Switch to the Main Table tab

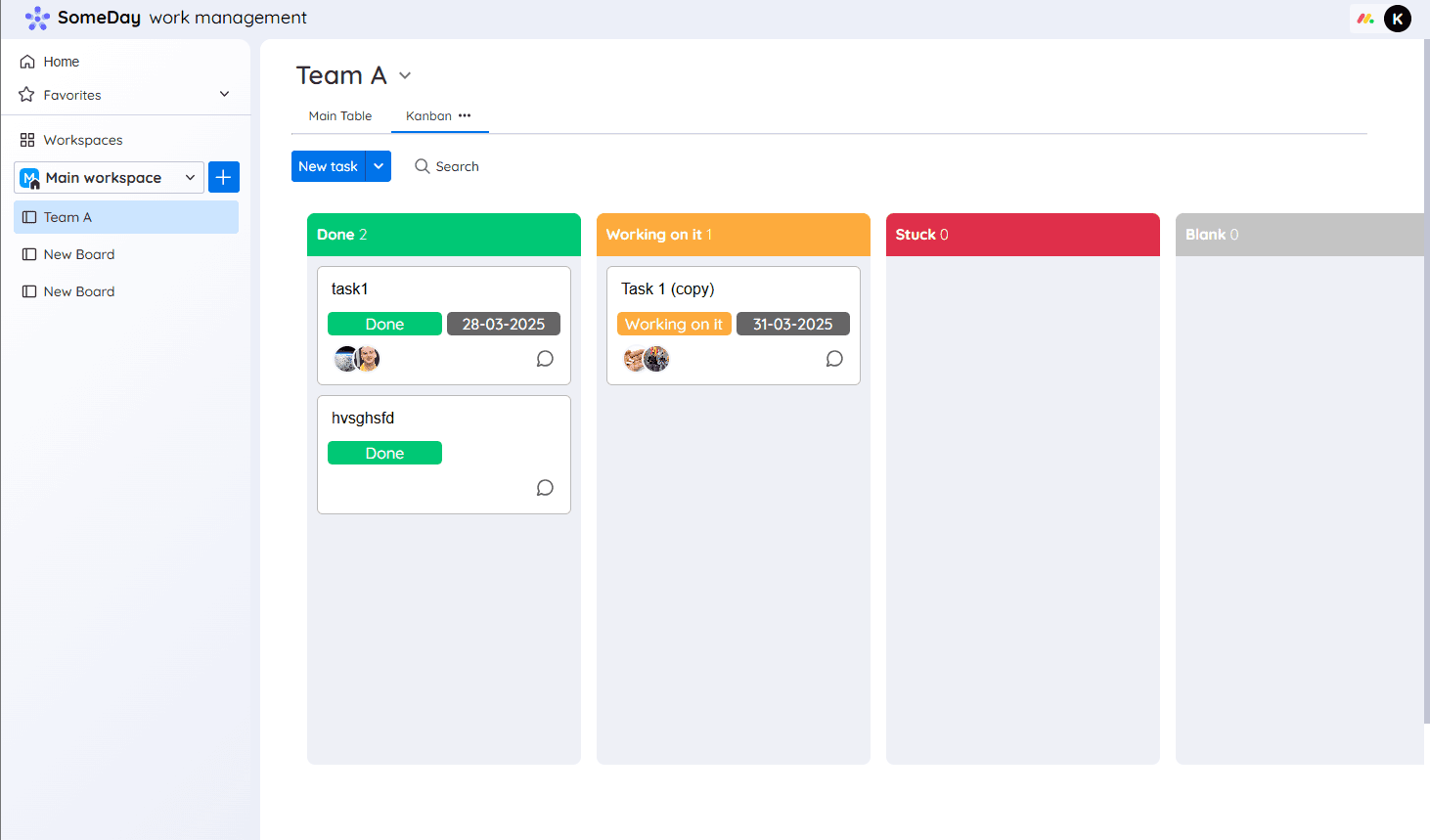tap(339, 115)
